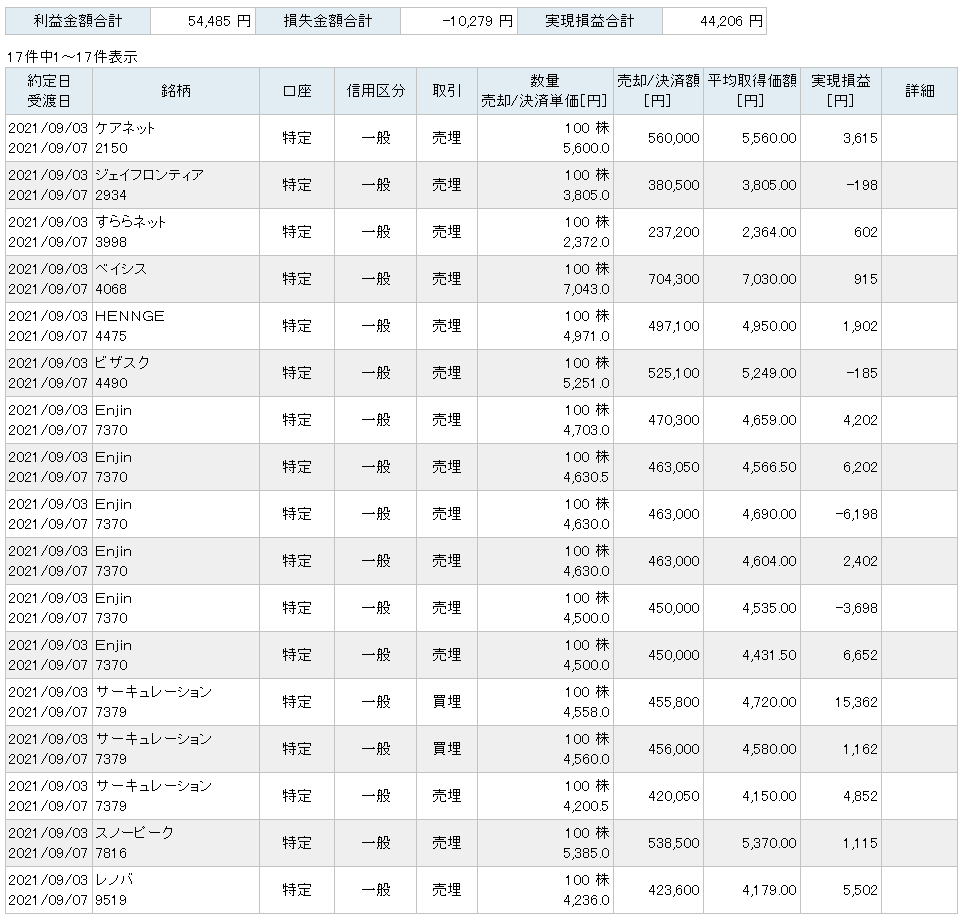Click Enjin average cost 4,566.50
961x919 pixels.
click(769, 467)
